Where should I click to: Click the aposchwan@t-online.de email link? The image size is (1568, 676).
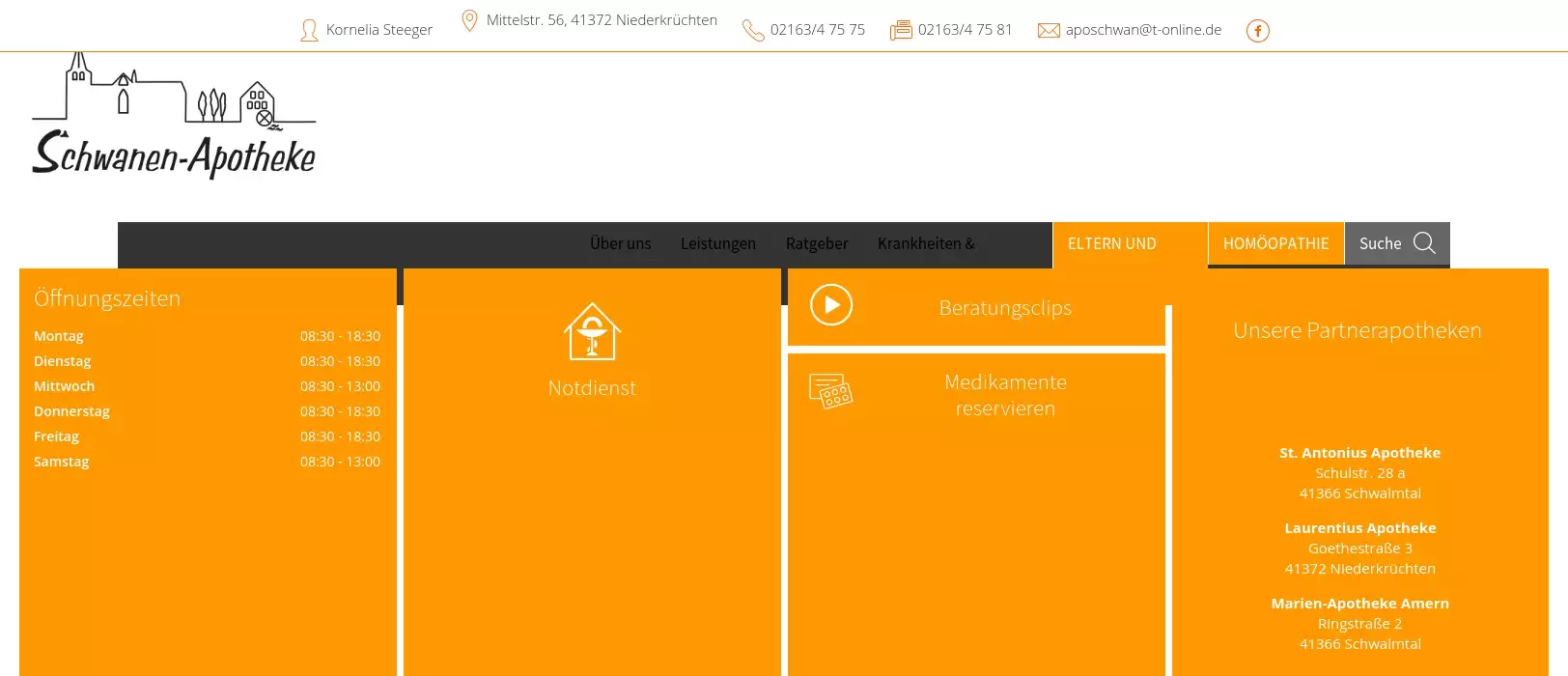coord(1143,30)
